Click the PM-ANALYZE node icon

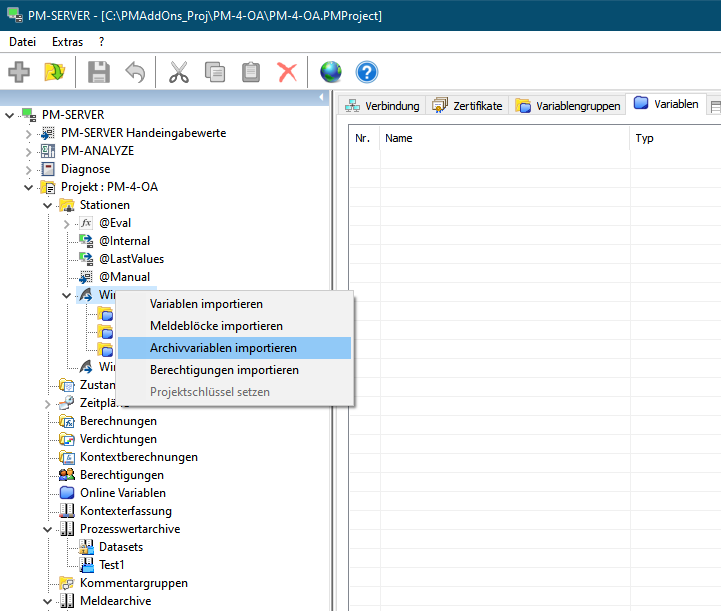[48, 151]
